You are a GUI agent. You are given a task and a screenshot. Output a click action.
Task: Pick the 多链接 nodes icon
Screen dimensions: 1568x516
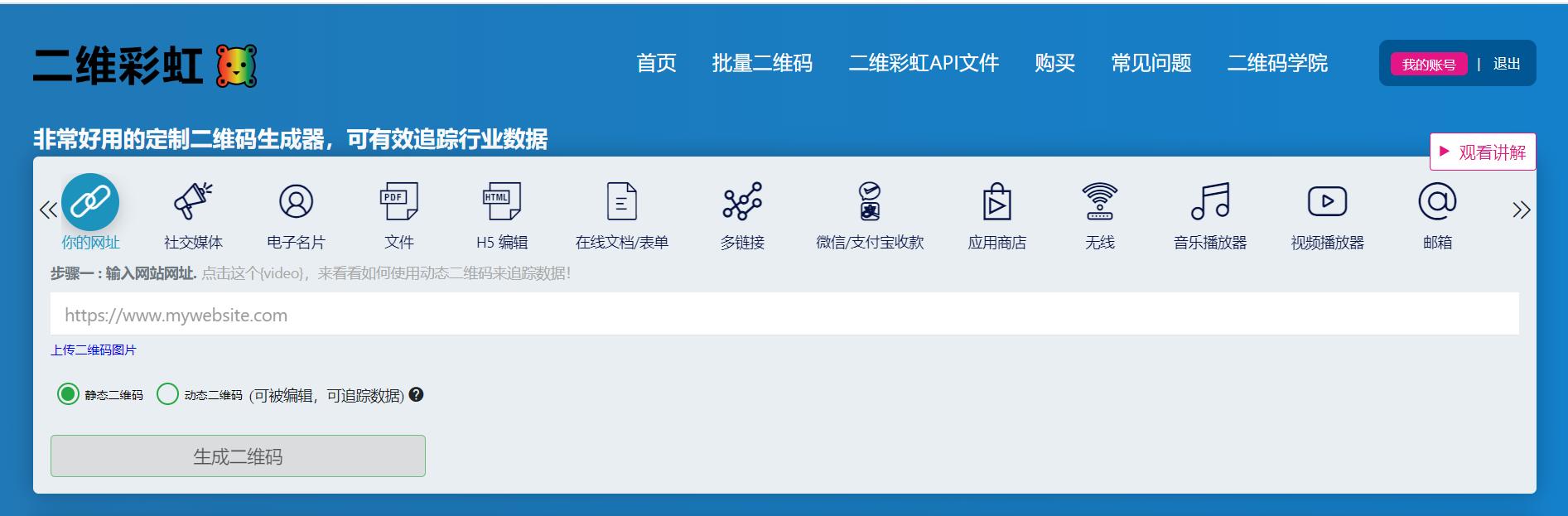click(742, 201)
